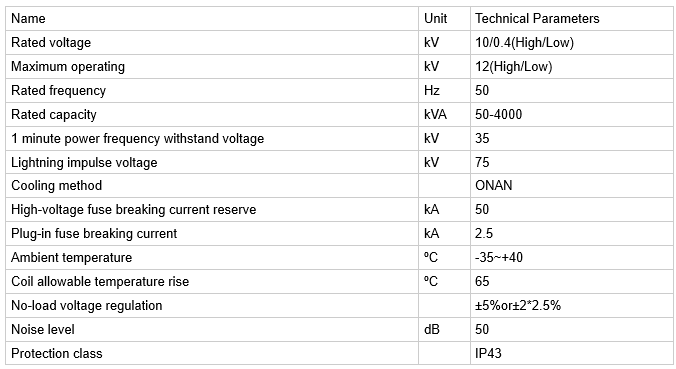Select the Maximum operating row name
The width and height of the screenshot is (676, 369).
(68, 67)
